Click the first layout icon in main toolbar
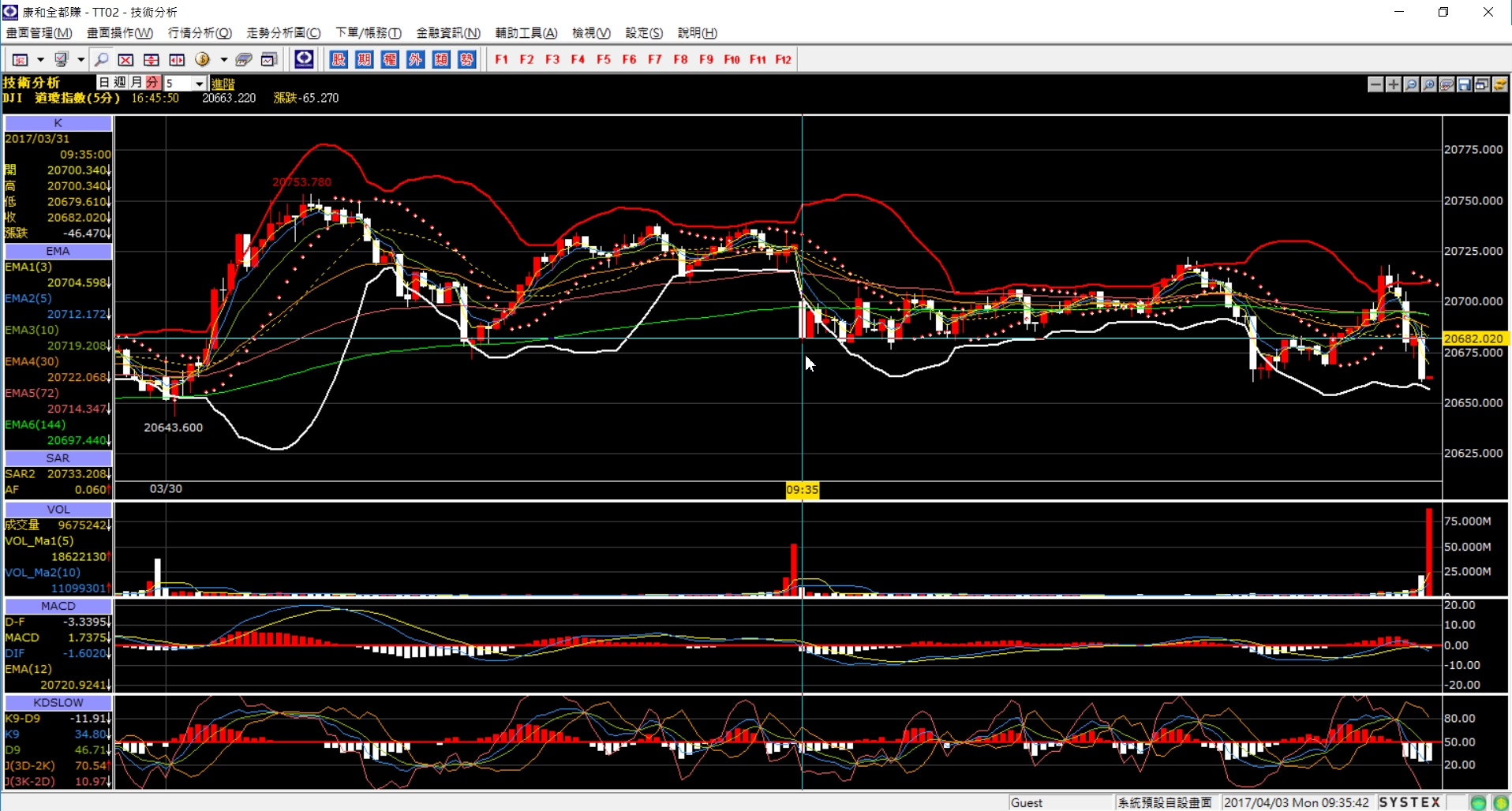Image resolution: width=1512 pixels, height=811 pixels. (21, 59)
